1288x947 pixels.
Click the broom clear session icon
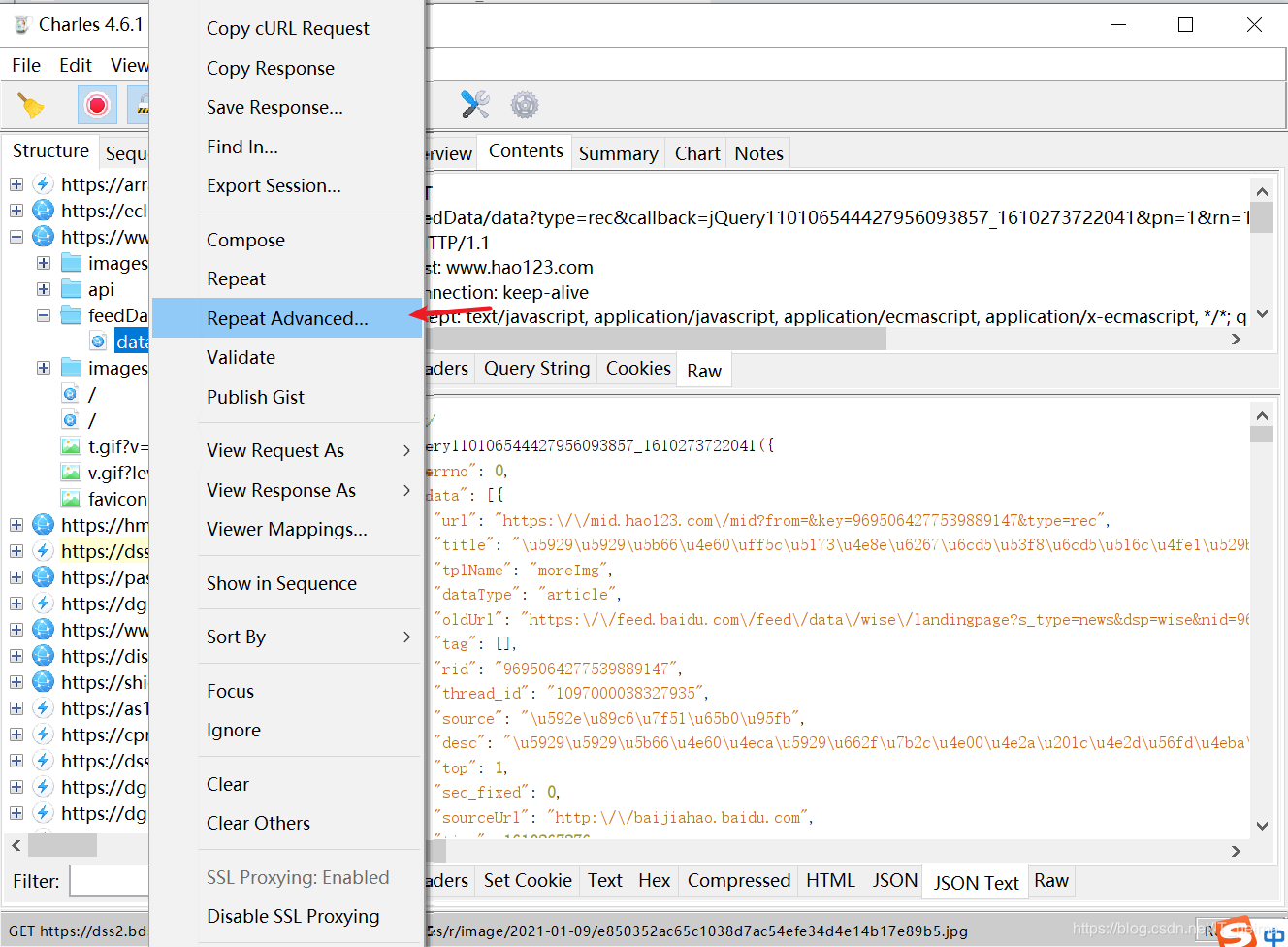click(x=31, y=105)
